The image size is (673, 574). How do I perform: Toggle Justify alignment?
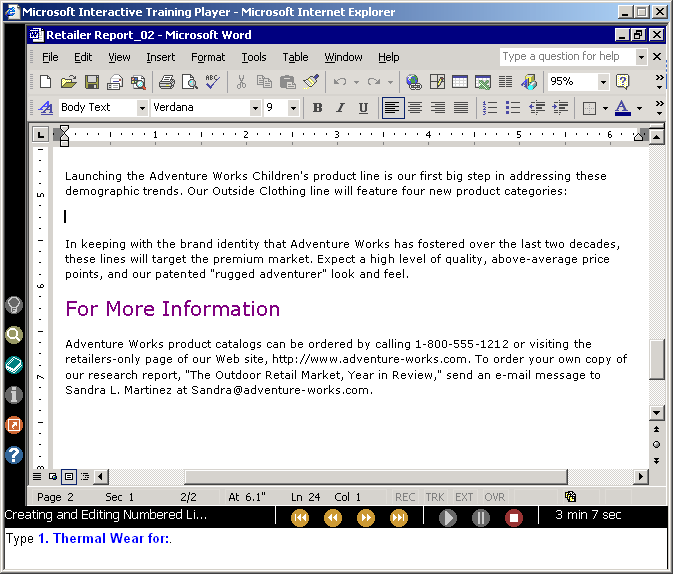click(461, 107)
